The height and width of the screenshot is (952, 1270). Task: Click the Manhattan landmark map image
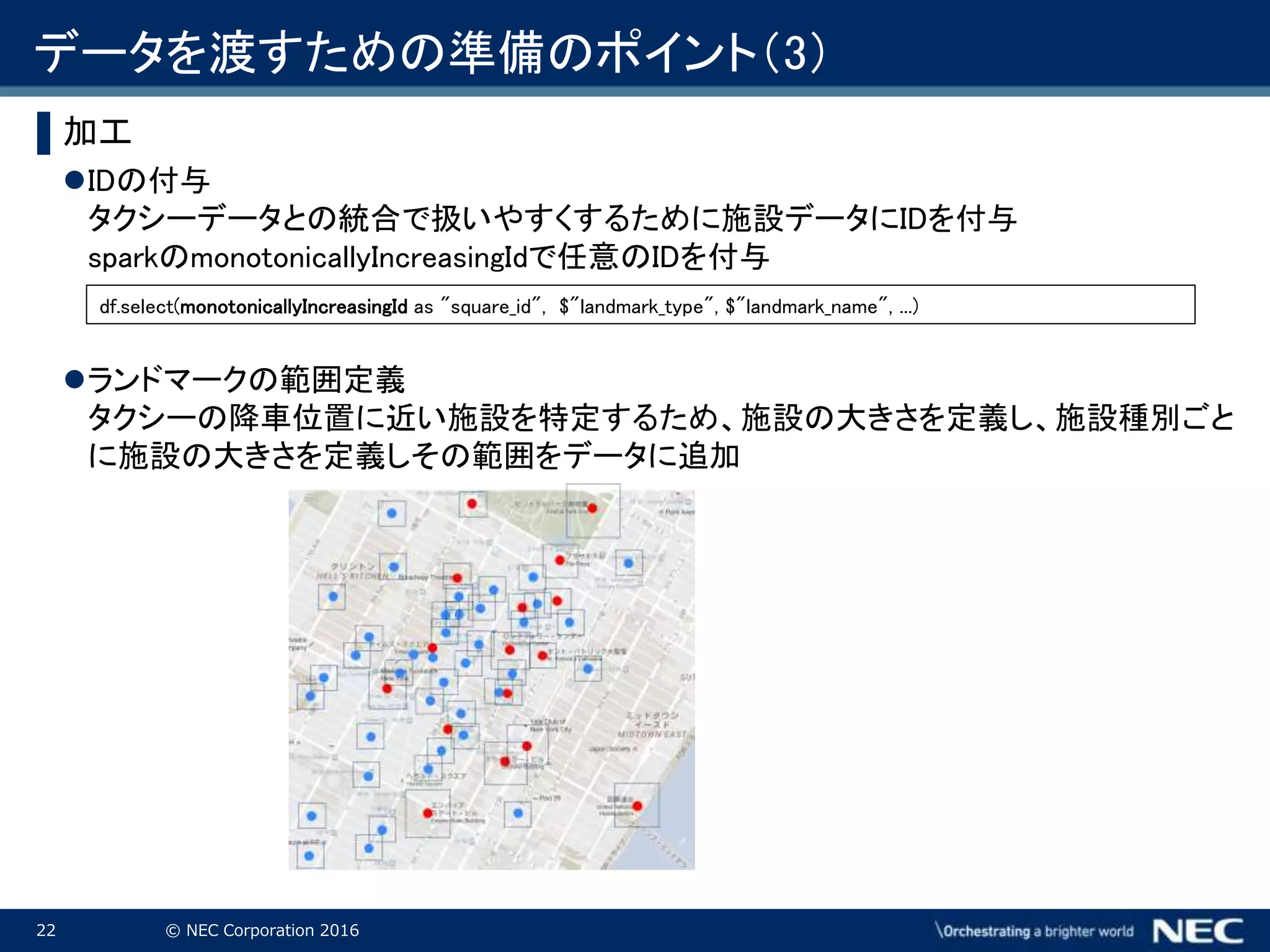pyautogui.click(x=491, y=679)
